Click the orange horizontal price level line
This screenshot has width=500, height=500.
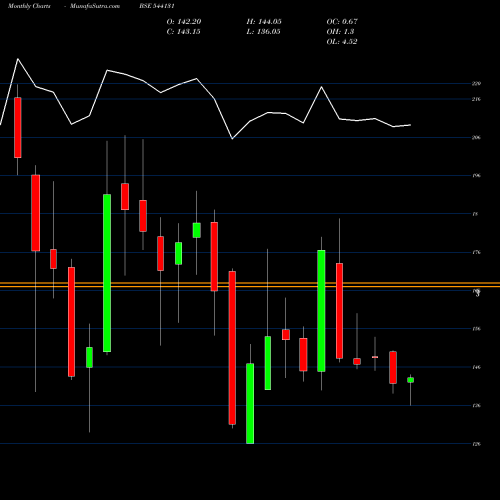tap(250, 285)
